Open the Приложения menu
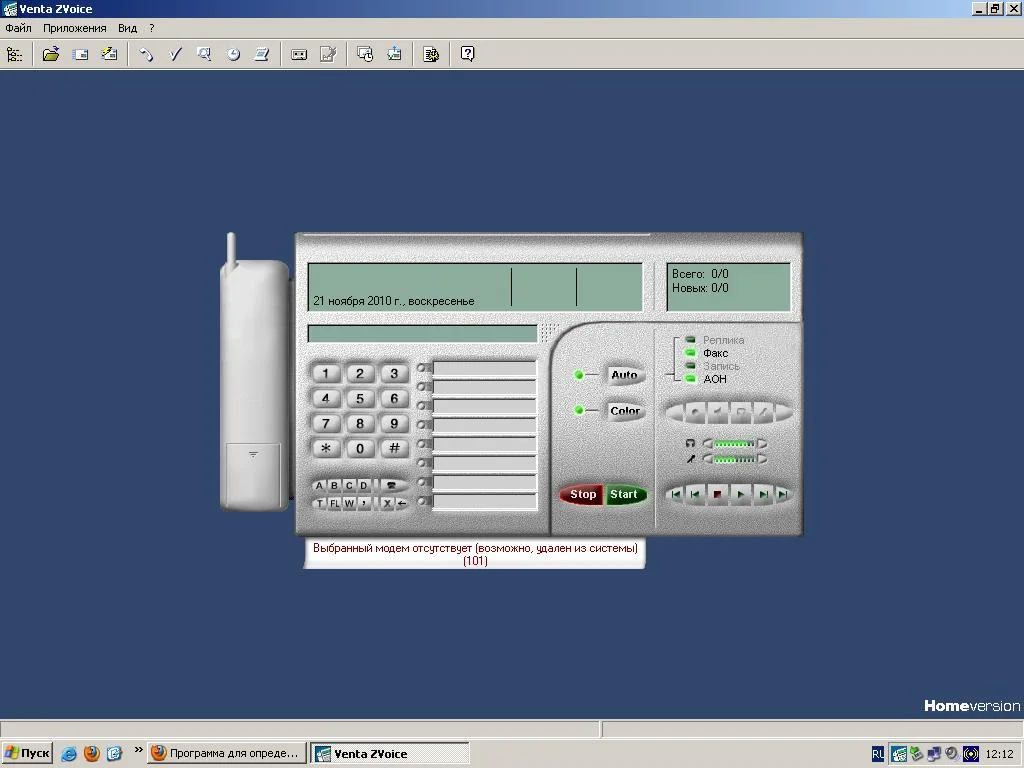 (x=74, y=28)
